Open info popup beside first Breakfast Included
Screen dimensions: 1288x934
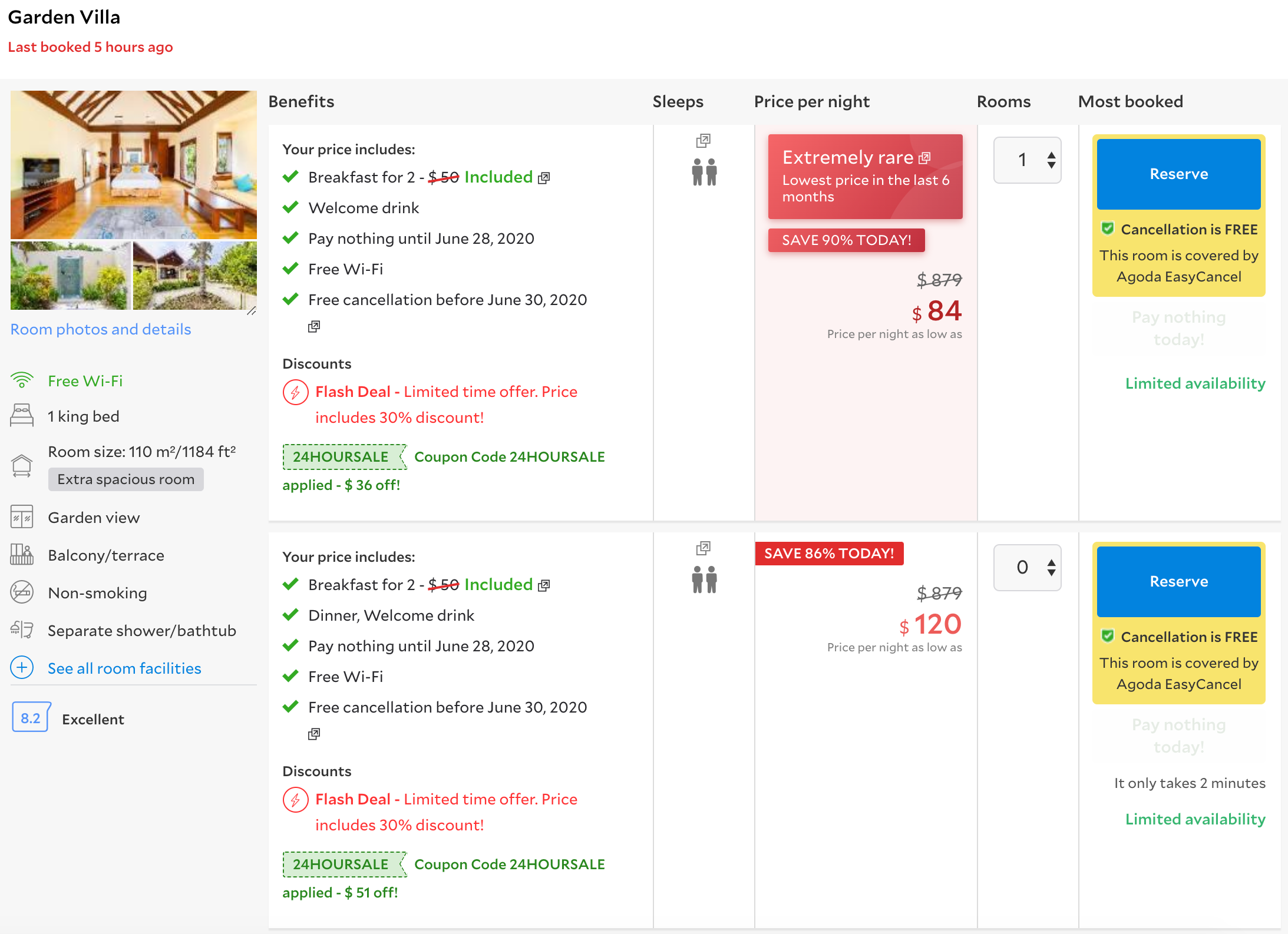click(x=544, y=178)
